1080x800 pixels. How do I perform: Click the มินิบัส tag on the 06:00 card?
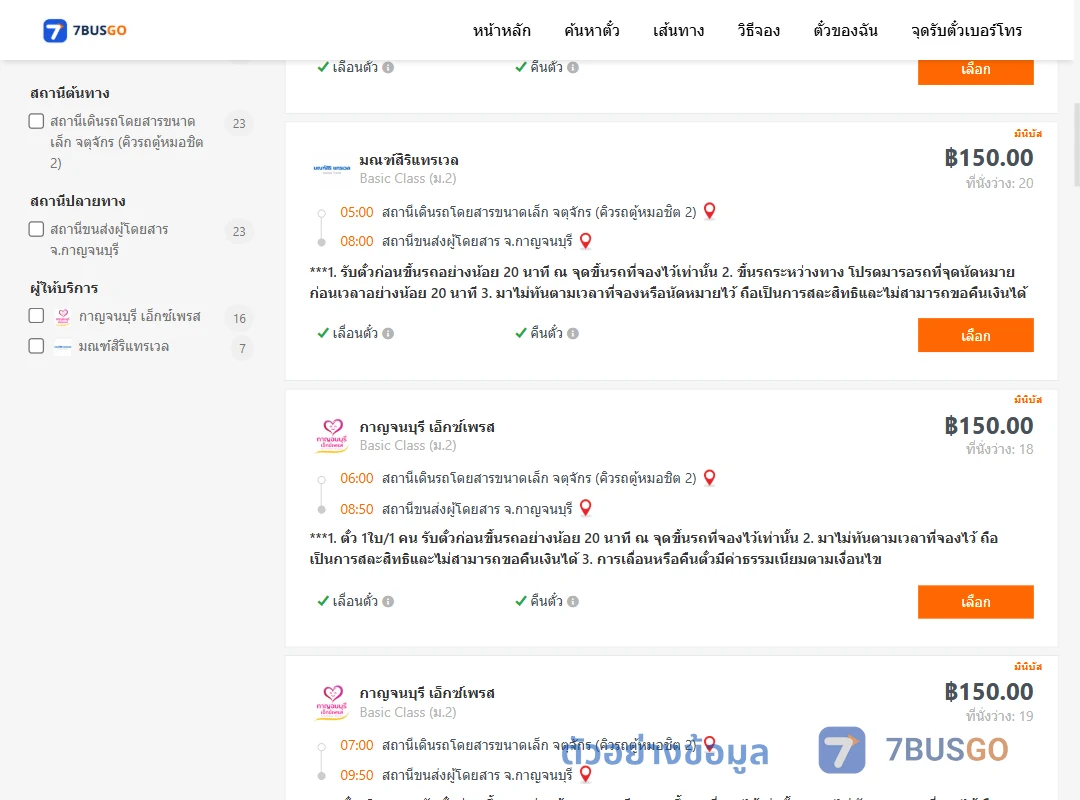[x=1028, y=400]
